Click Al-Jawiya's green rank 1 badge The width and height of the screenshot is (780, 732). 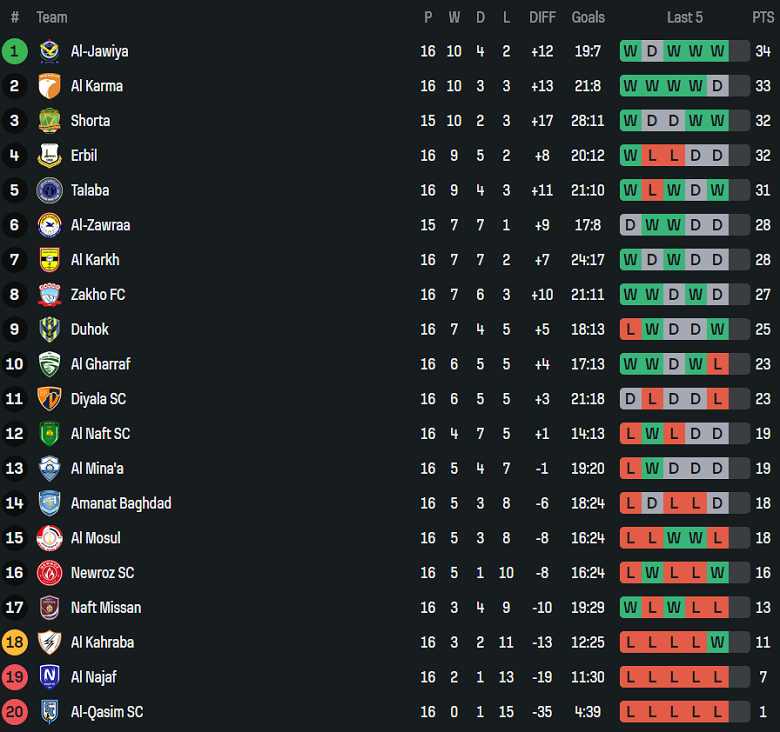(x=15, y=51)
